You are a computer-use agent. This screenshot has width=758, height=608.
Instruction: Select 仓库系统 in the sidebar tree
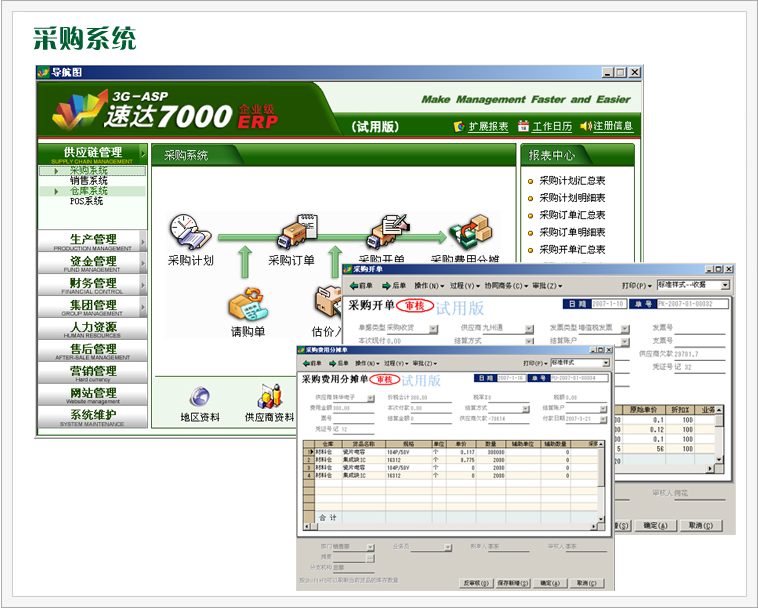click(x=88, y=191)
